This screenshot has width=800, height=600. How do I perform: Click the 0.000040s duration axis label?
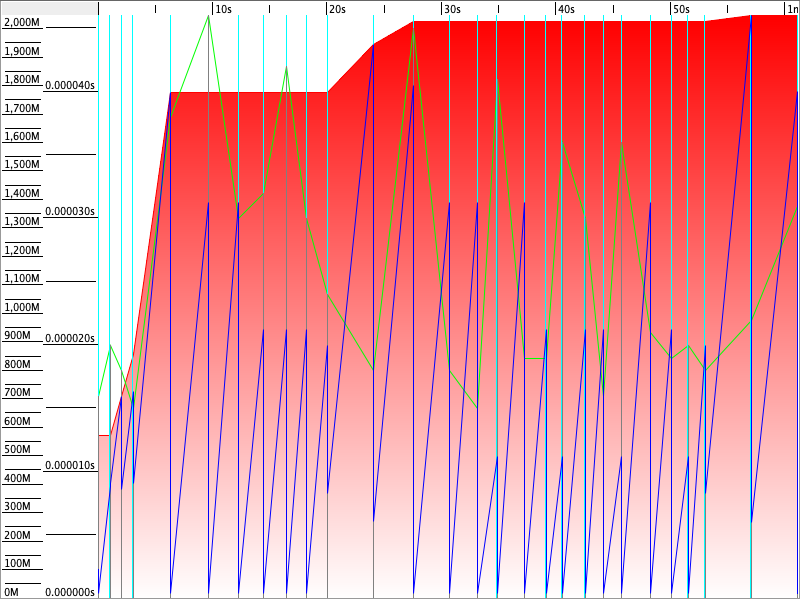[69, 86]
